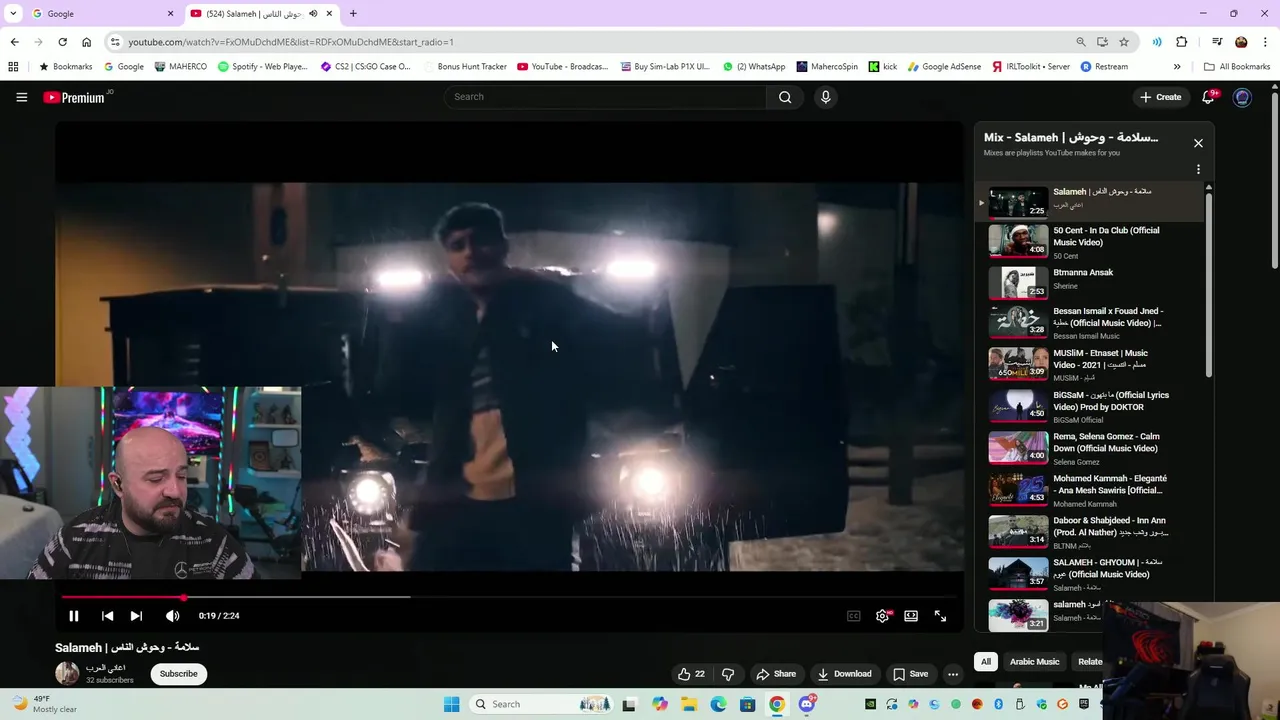Close the Salameh YouTube tab
This screenshot has width=1280, height=720.
[329, 14]
